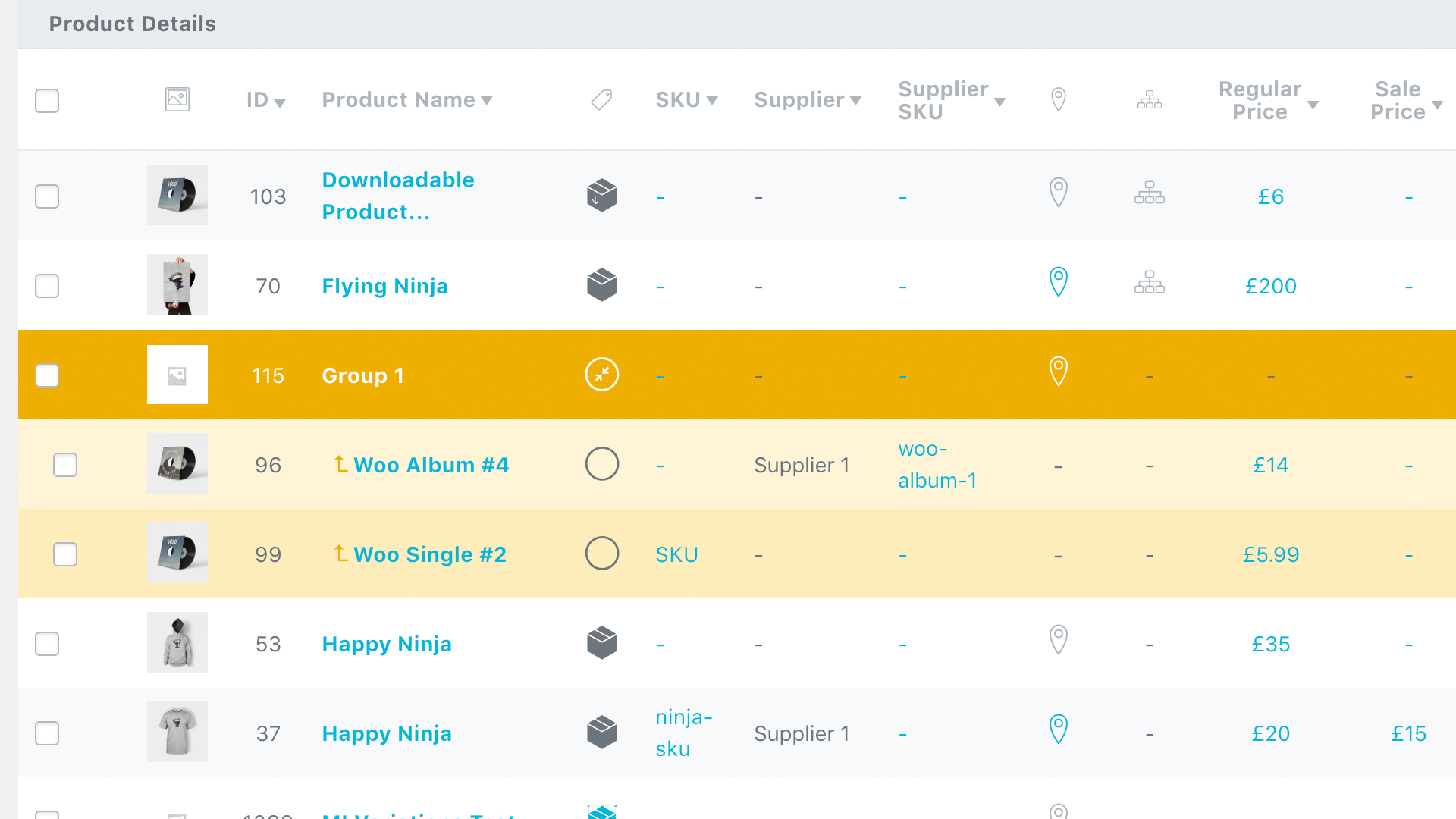The width and height of the screenshot is (1456, 819).
Task: Click the grouped product icon for Group 1
Action: [x=601, y=374]
